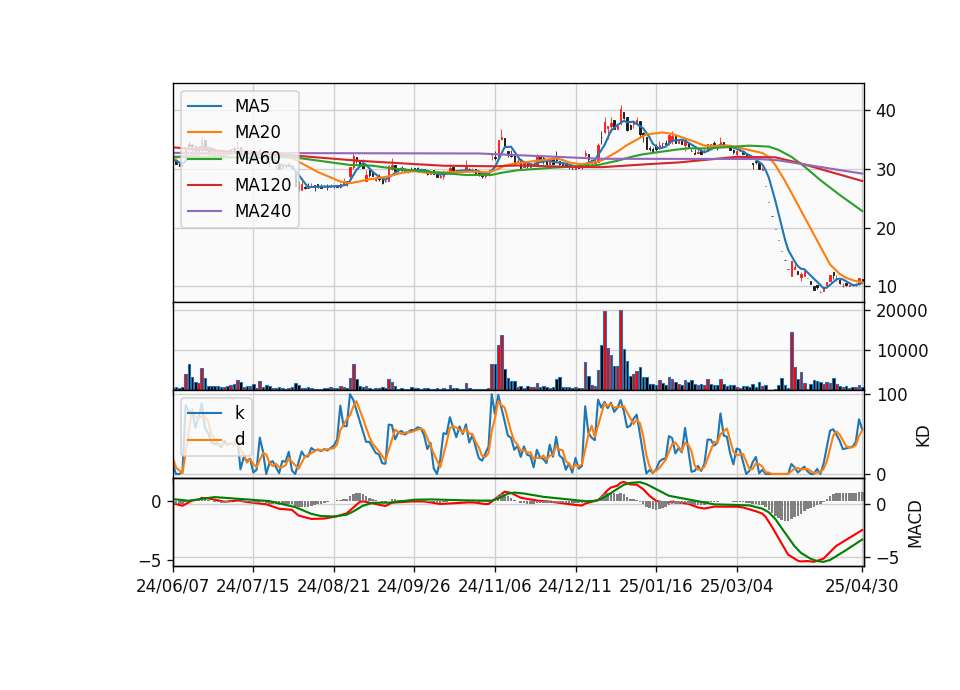Click the 'k' legend label in KD panel

239,413
